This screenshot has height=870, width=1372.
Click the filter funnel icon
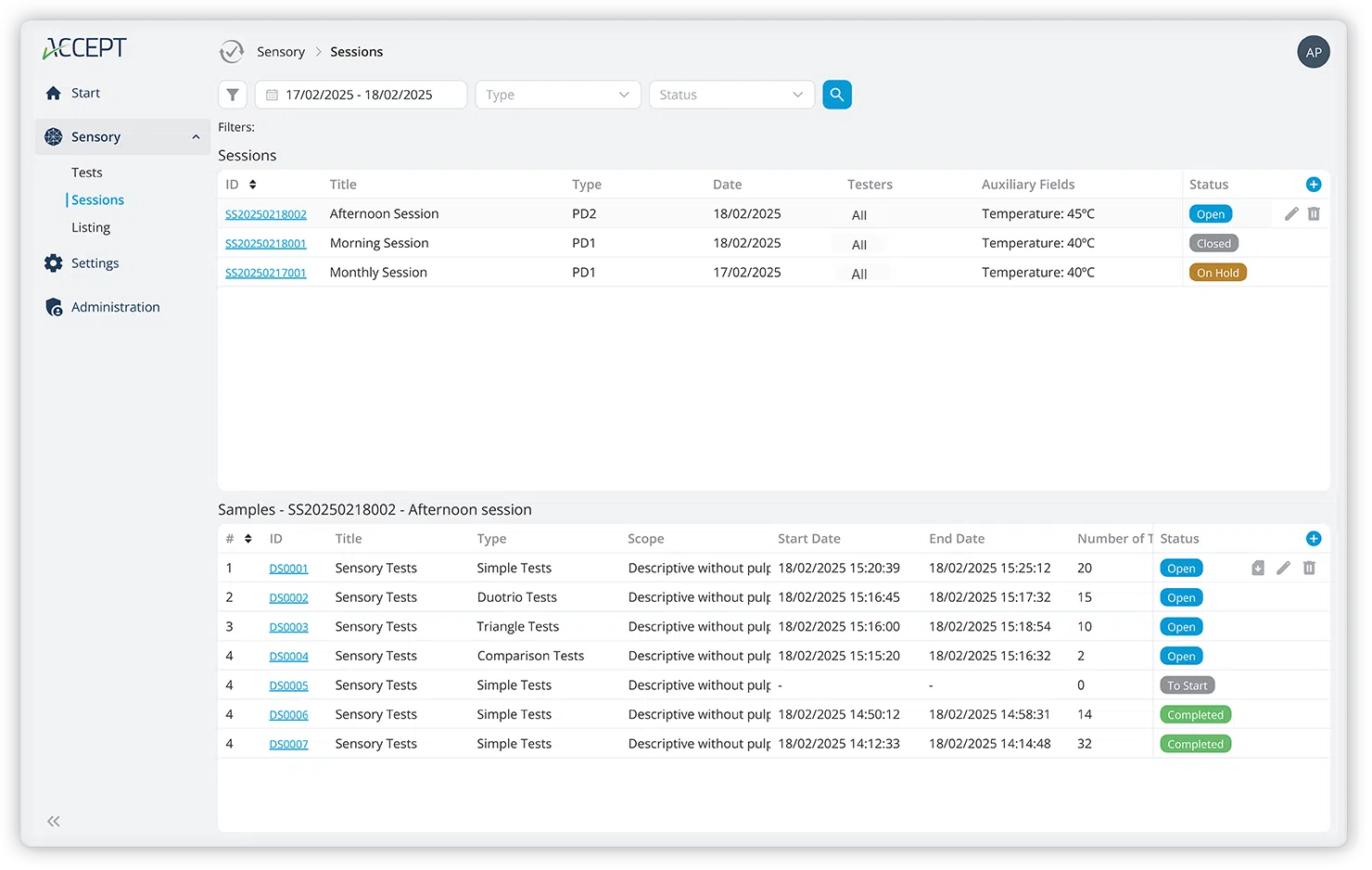pos(233,95)
